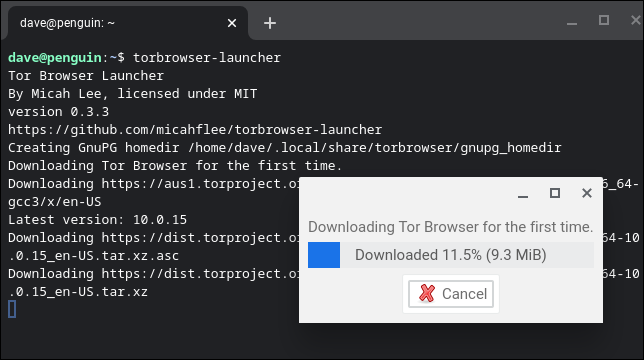The width and height of the screenshot is (644, 360).
Task: Click the torbrowser-launcher command text
Action: 207,57
